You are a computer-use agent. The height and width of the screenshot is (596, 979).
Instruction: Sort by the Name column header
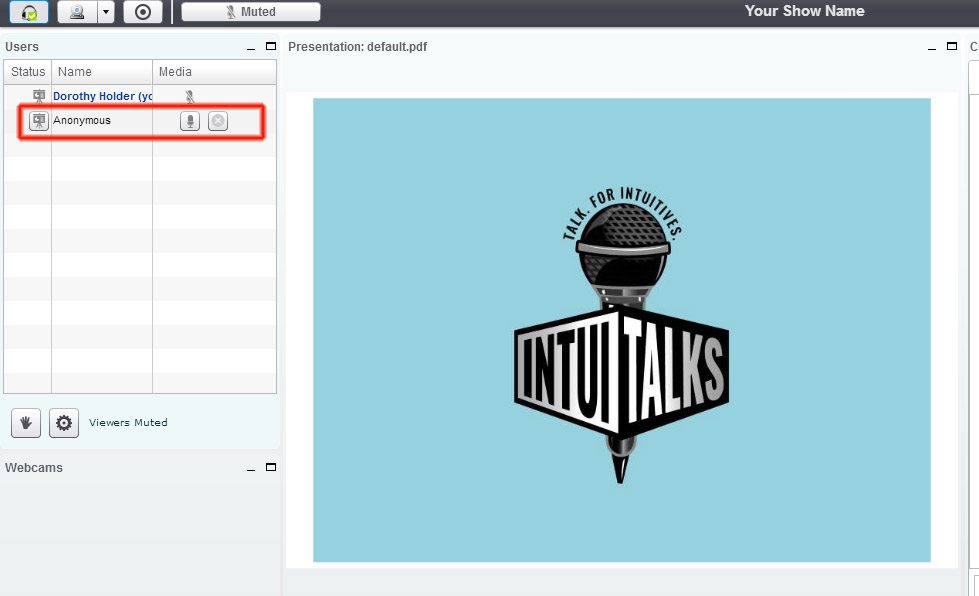tap(102, 72)
